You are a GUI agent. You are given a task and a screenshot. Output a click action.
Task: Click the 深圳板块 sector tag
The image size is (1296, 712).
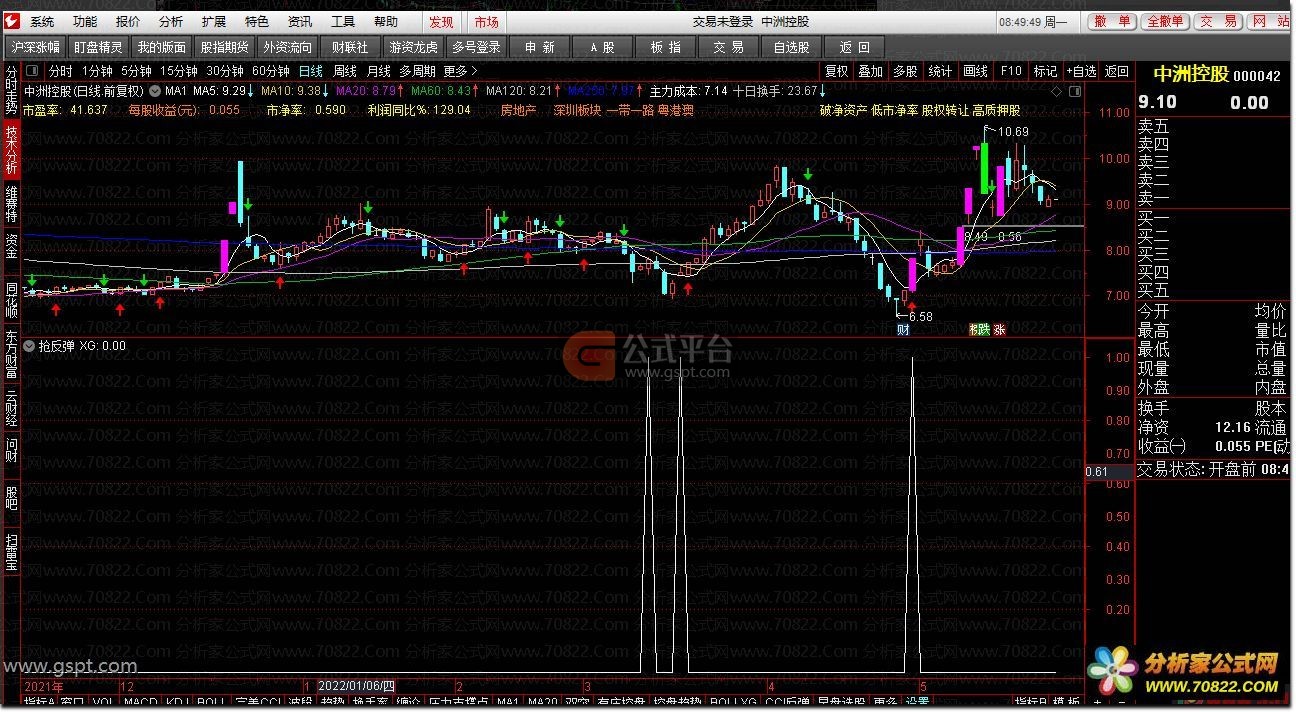click(577, 111)
